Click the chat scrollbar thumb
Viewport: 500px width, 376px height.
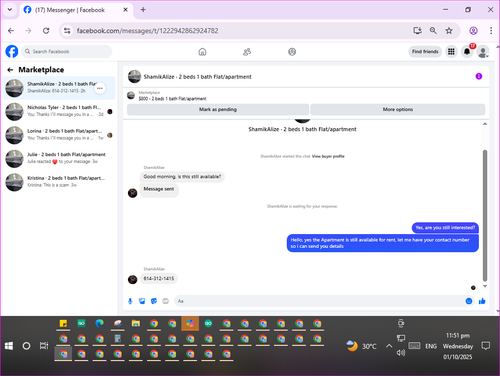485,215
